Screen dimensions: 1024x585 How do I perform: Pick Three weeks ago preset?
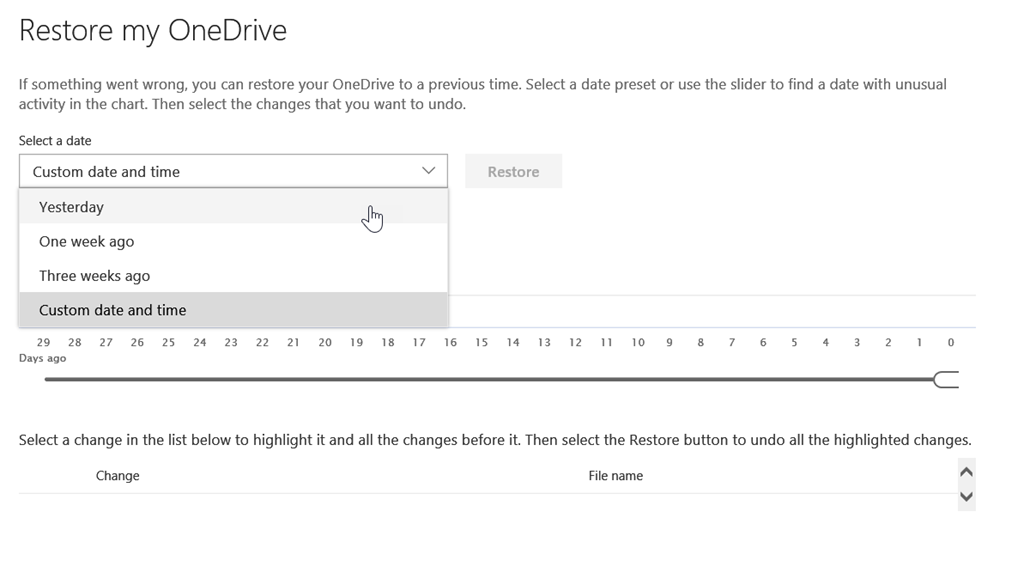(x=95, y=276)
